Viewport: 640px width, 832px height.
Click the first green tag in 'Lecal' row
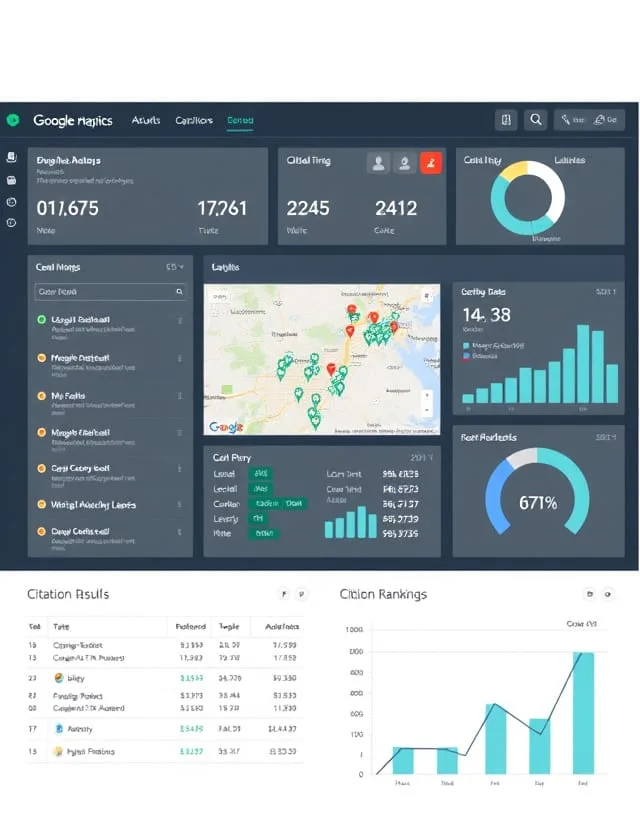tap(260, 473)
